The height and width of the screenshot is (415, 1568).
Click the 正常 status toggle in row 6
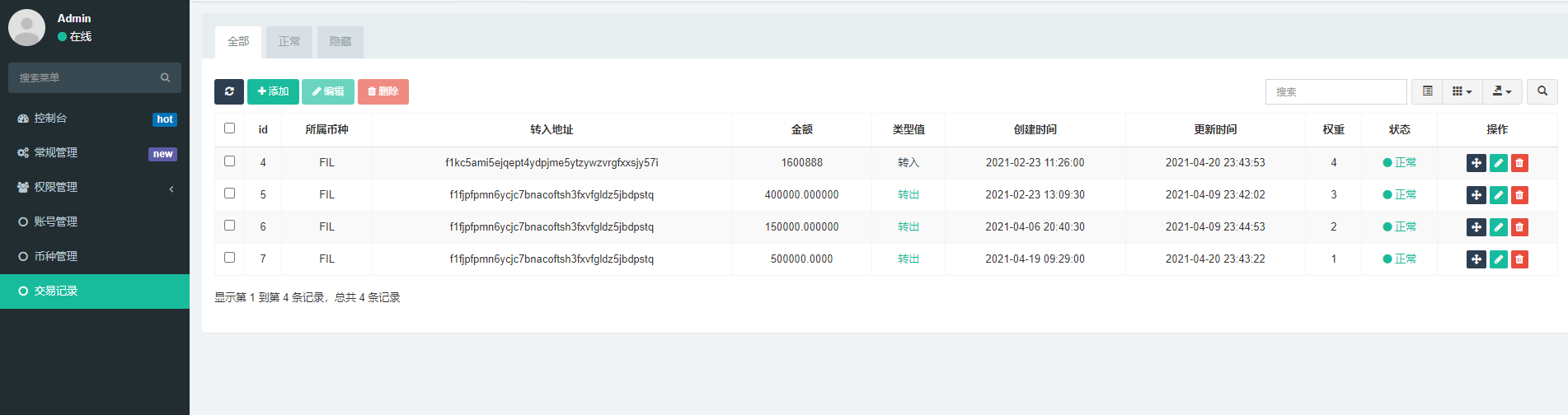tap(1399, 227)
